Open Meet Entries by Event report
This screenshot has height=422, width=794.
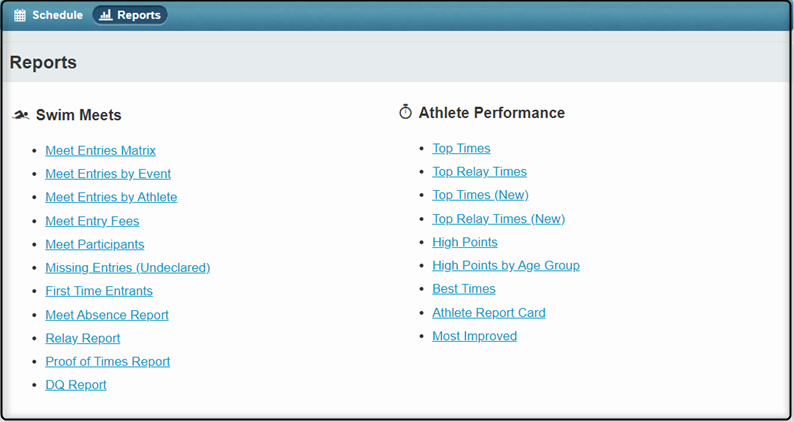(x=108, y=174)
